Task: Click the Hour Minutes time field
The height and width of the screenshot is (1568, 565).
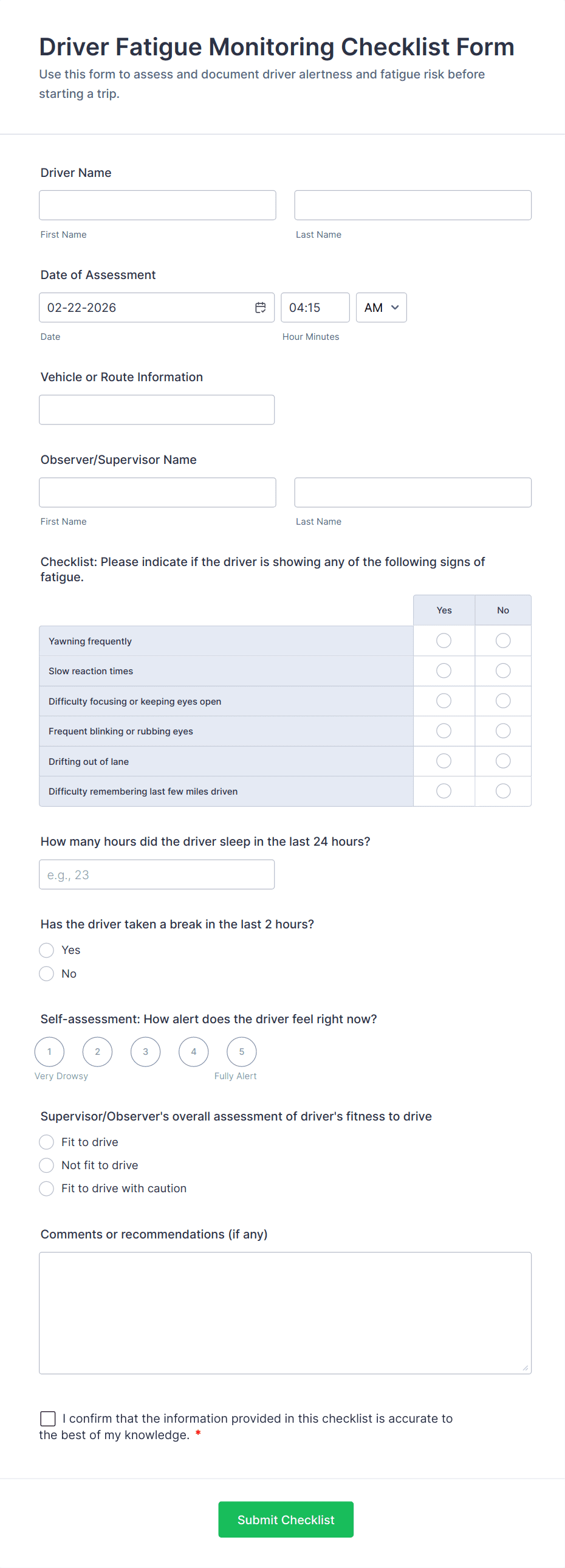Action: click(315, 308)
